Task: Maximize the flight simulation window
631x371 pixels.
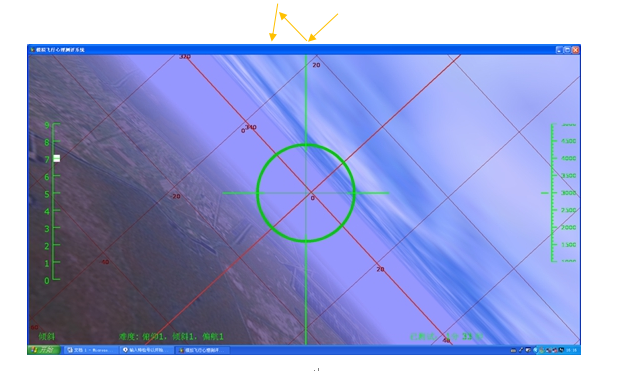Action: click(x=567, y=50)
